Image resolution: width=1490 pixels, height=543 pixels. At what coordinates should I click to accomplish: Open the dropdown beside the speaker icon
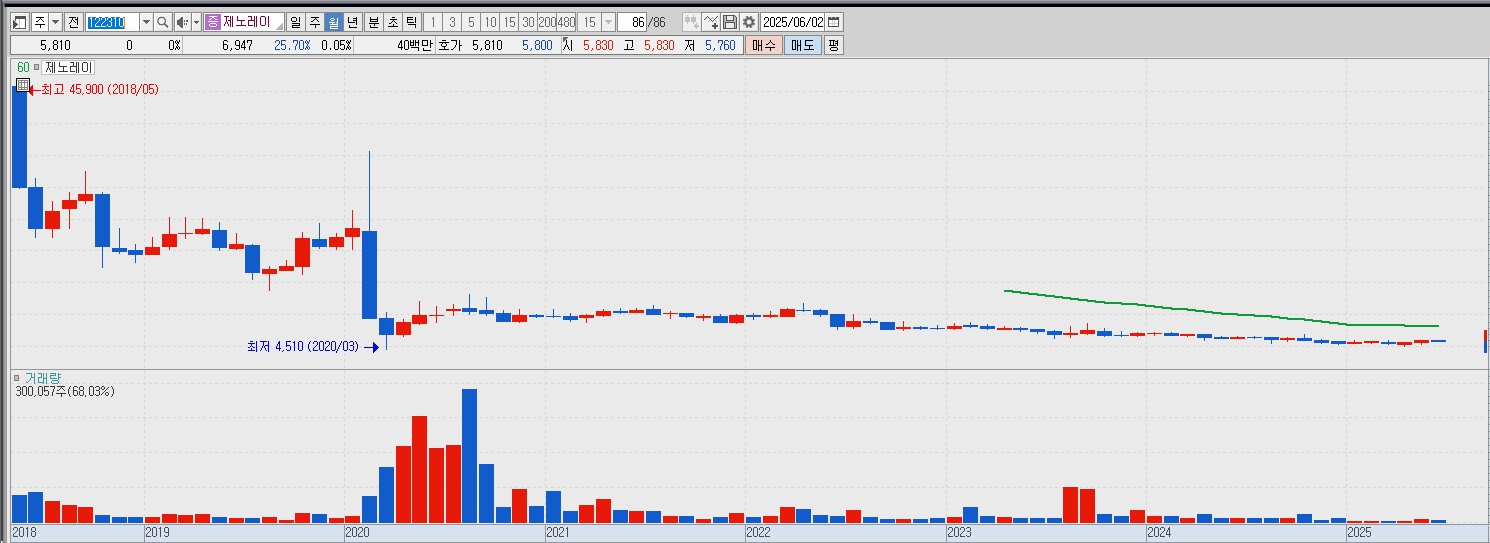pyautogui.click(x=196, y=22)
